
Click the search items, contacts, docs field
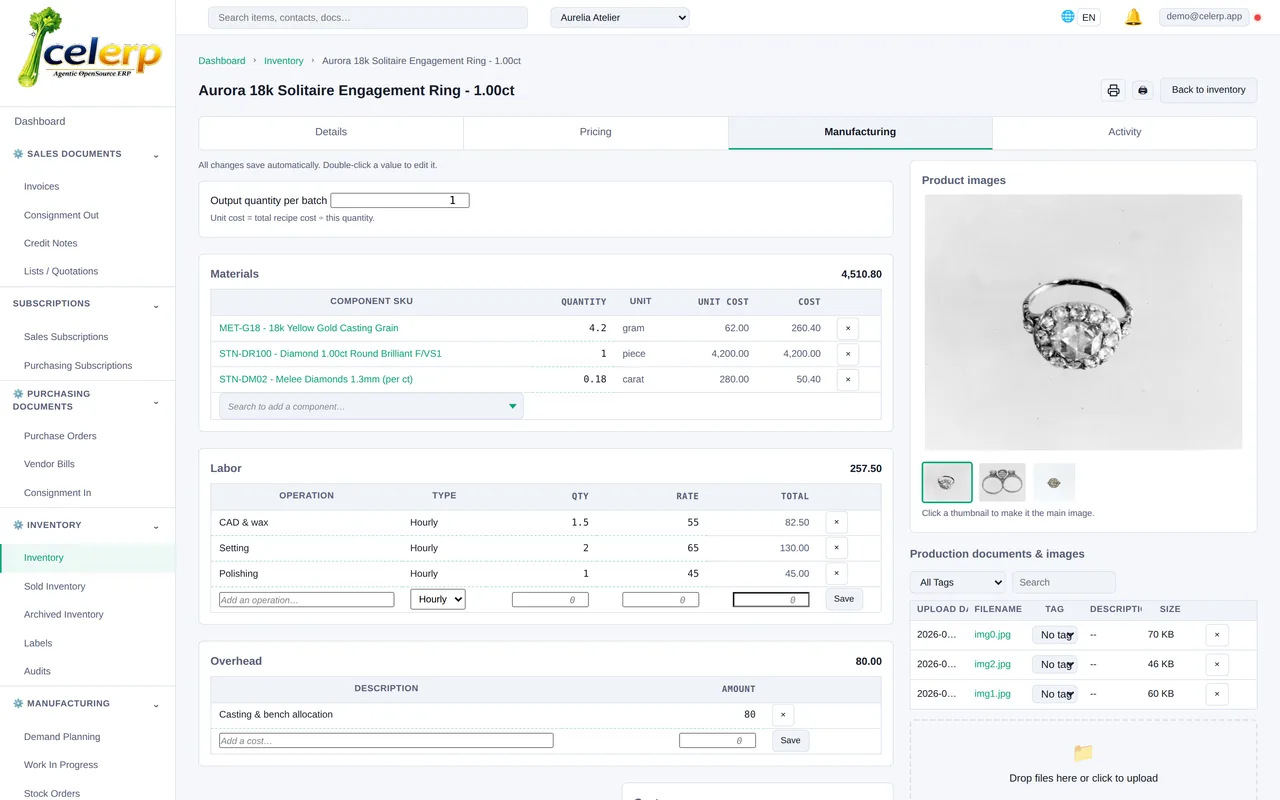pyautogui.click(x=368, y=18)
